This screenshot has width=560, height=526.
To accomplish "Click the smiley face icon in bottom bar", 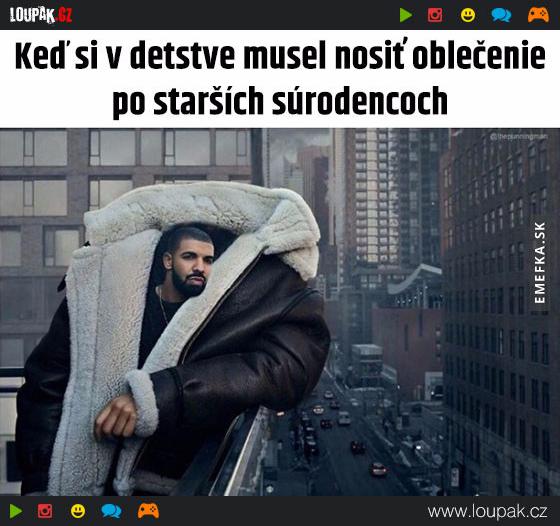I will 78,511.
